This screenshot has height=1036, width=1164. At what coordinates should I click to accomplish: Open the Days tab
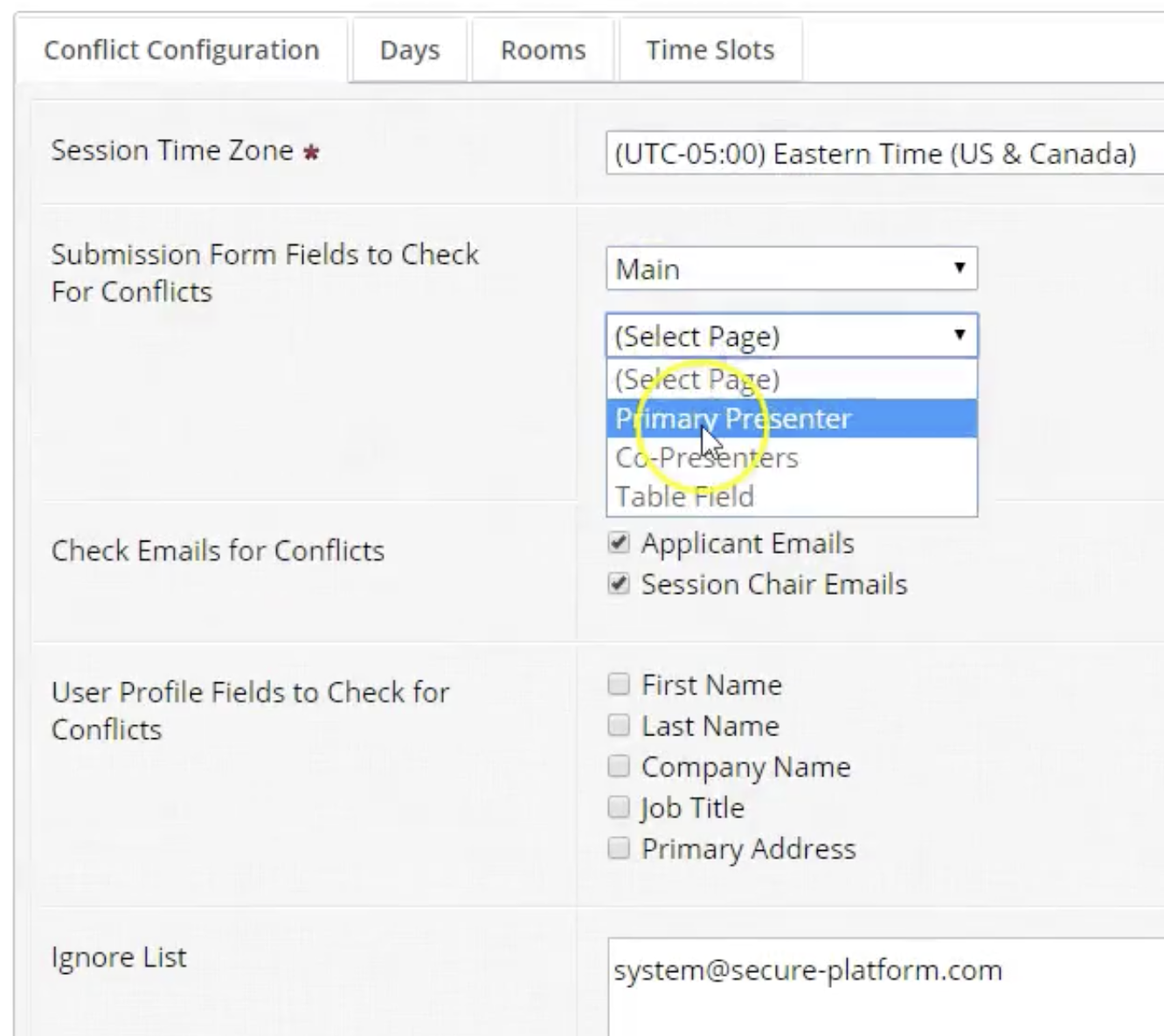pos(409,51)
